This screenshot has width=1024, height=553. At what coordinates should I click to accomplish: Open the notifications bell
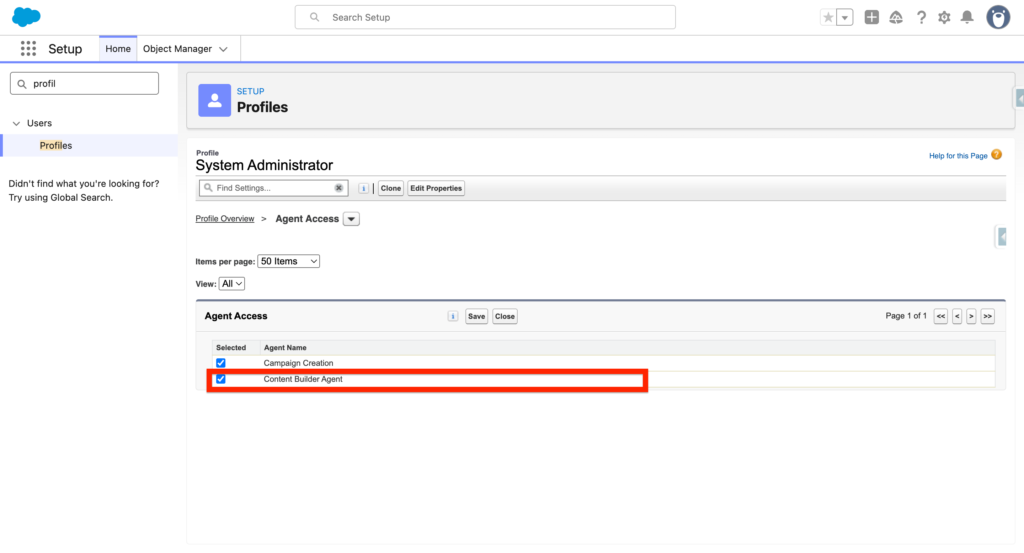[x=967, y=17]
